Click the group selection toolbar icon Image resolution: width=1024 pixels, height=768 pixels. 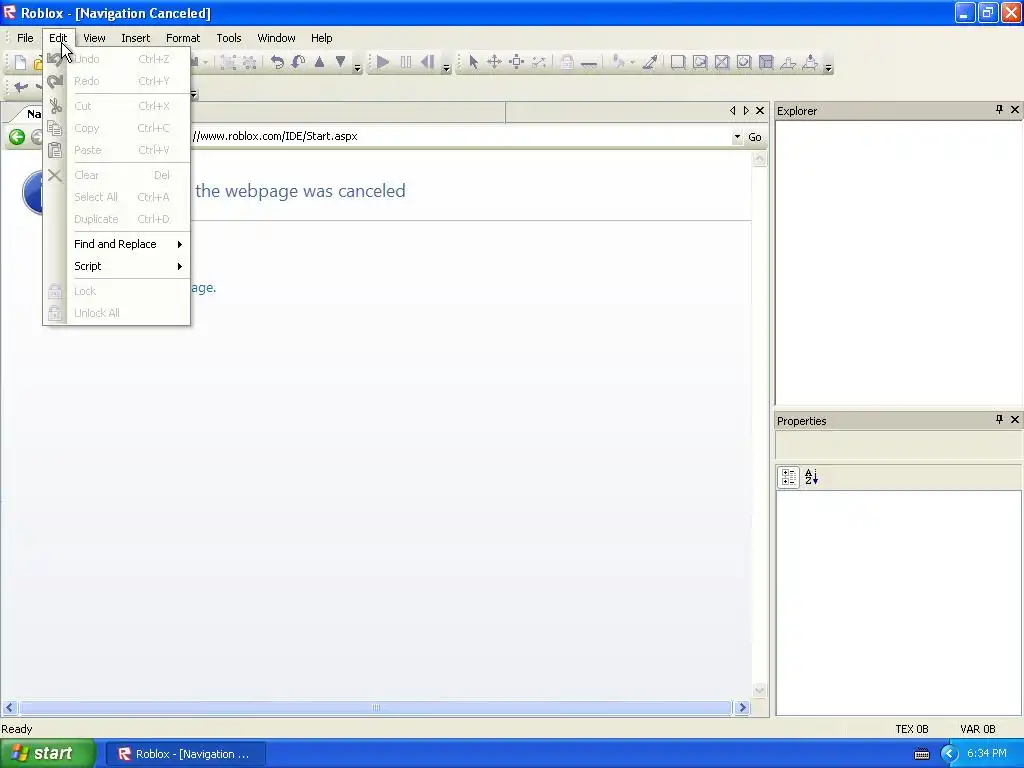pos(228,63)
